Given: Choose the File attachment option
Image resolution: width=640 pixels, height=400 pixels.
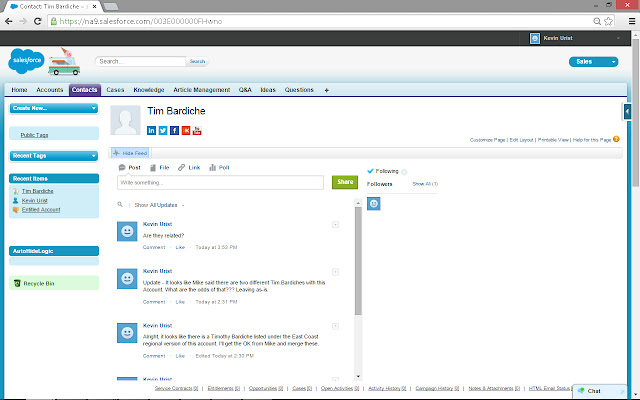Looking at the screenshot, I should tap(159, 167).
